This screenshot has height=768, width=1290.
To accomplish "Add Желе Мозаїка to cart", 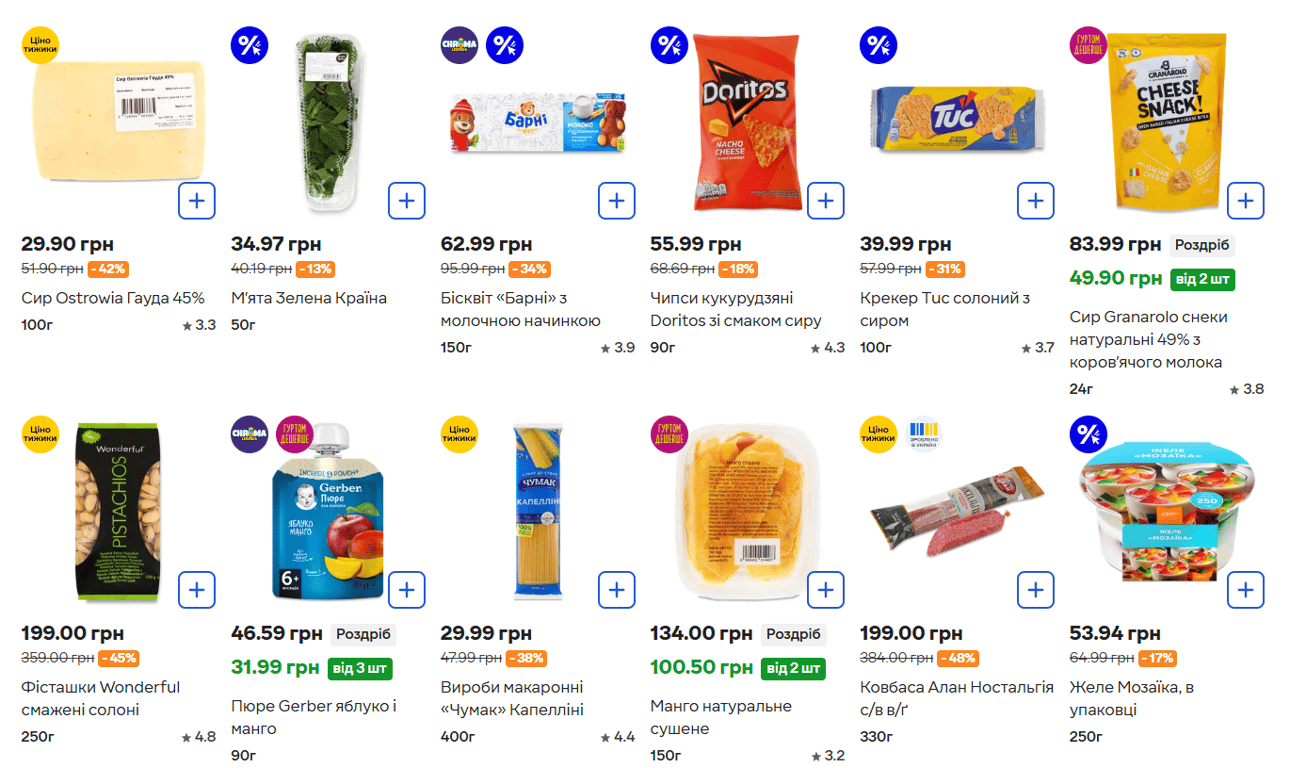I will 1245,590.
